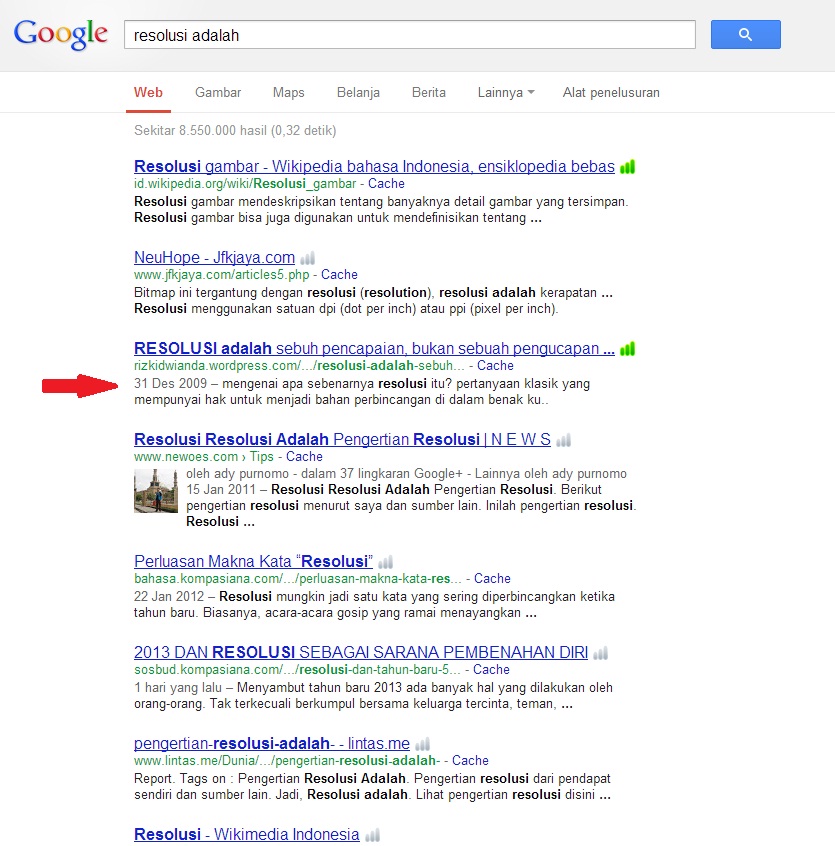The width and height of the screenshot is (835, 846).
Task: Click gray rating bars beside lintas.me result
Action: point(422,745)
